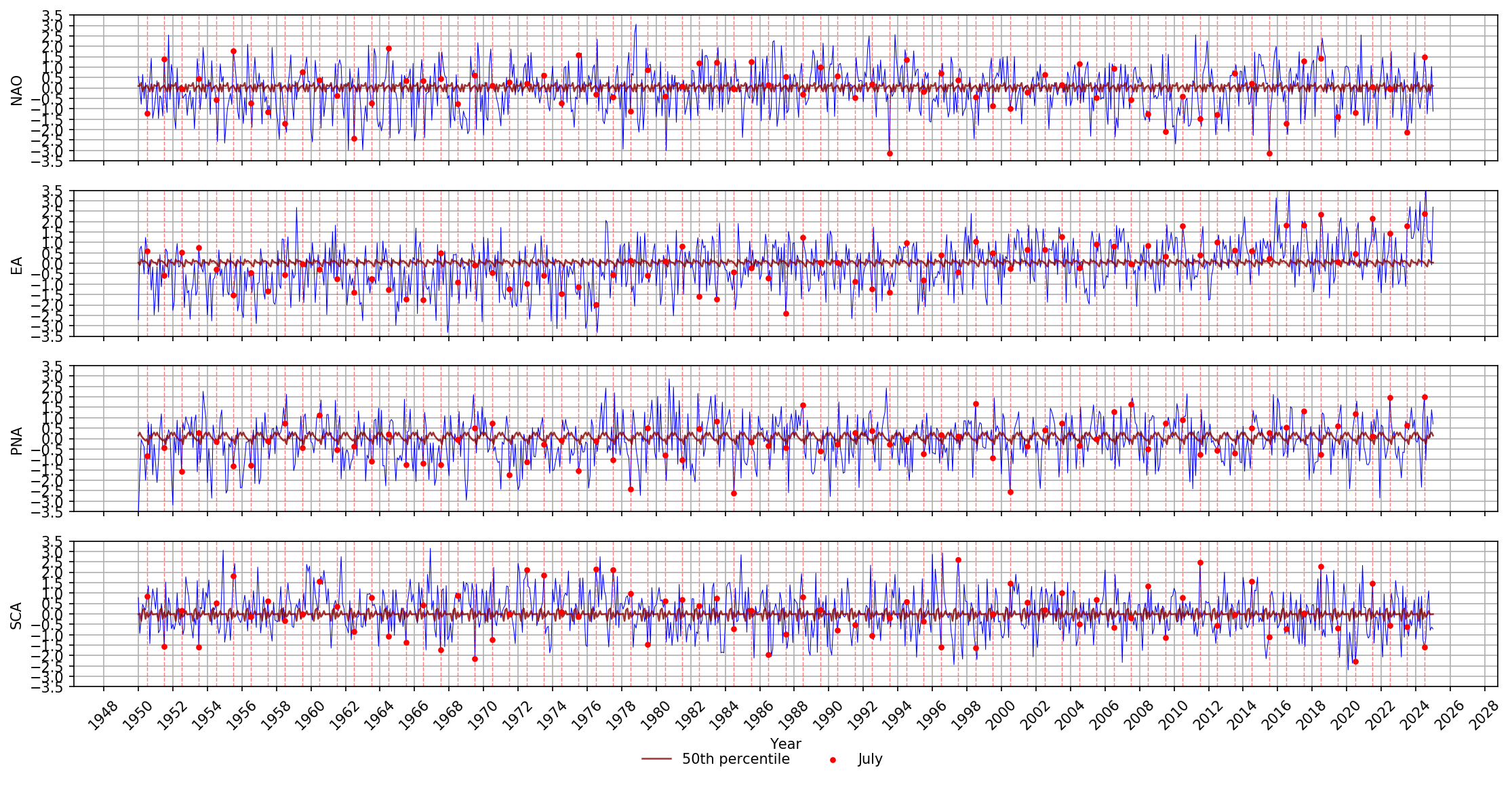
Task: Click the 1976 tick label
Action: click(x=587, y=716)
